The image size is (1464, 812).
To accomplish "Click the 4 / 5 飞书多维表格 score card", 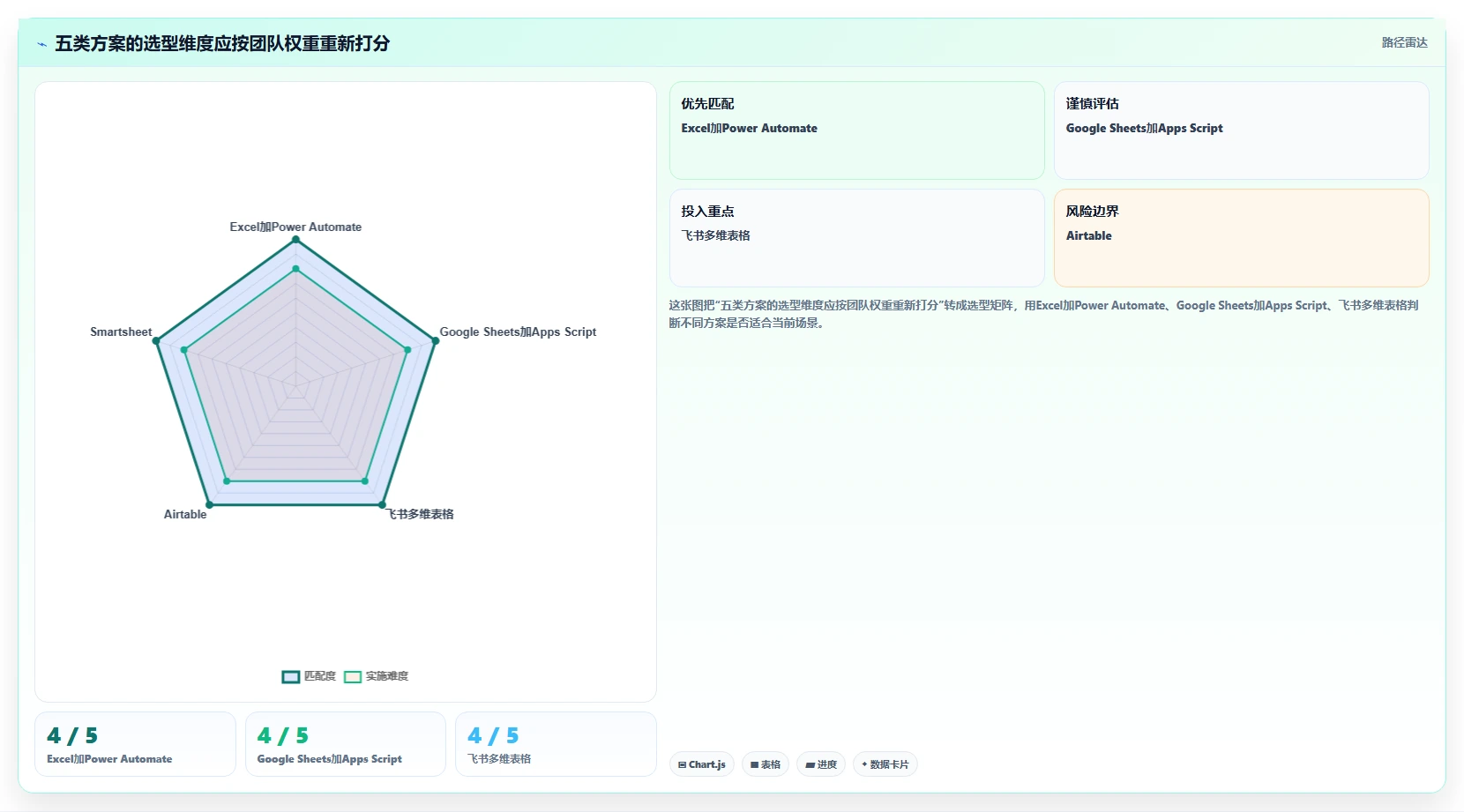I will pos(556,744).
